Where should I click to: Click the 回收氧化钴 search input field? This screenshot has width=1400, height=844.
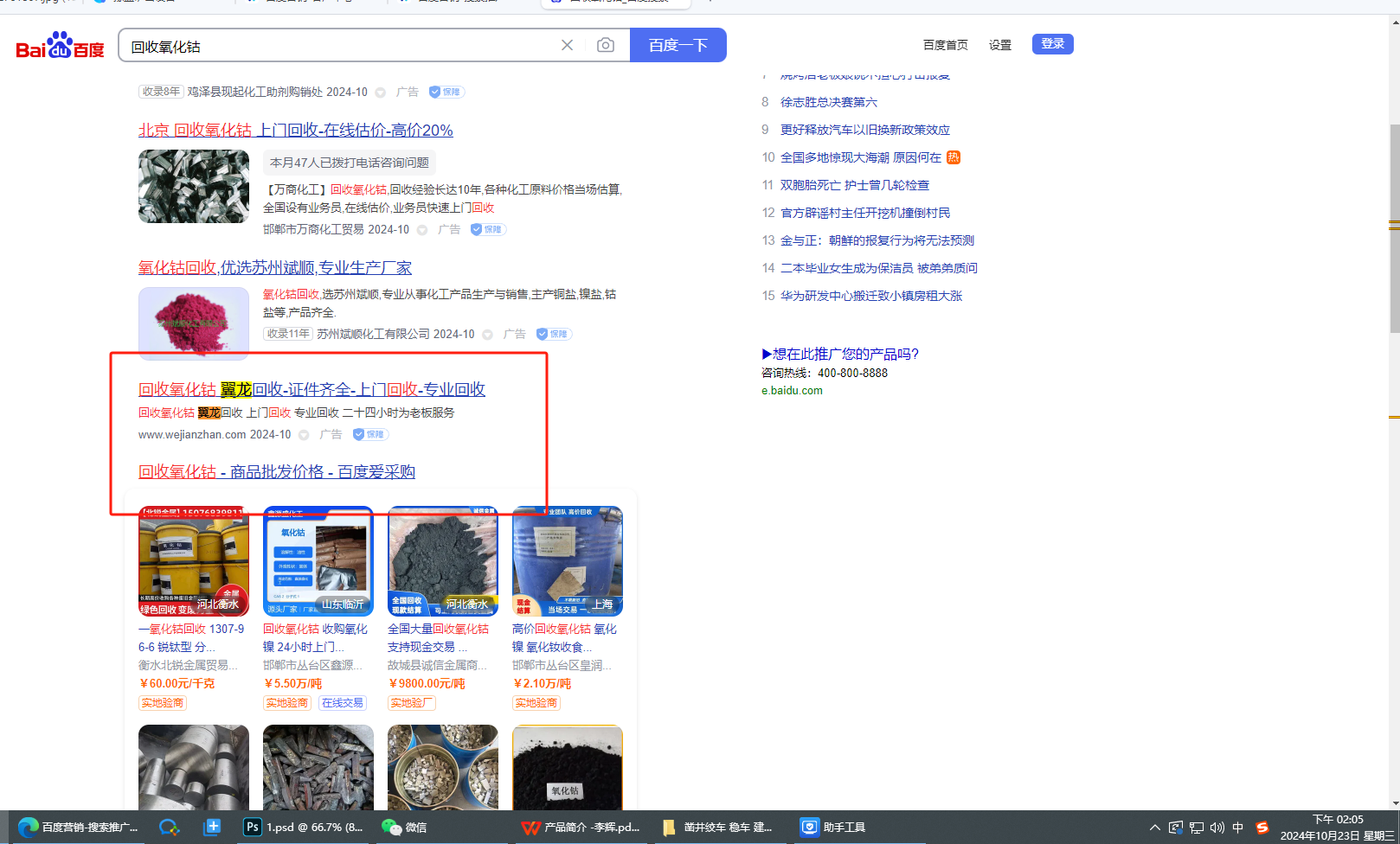click(337, 47)
